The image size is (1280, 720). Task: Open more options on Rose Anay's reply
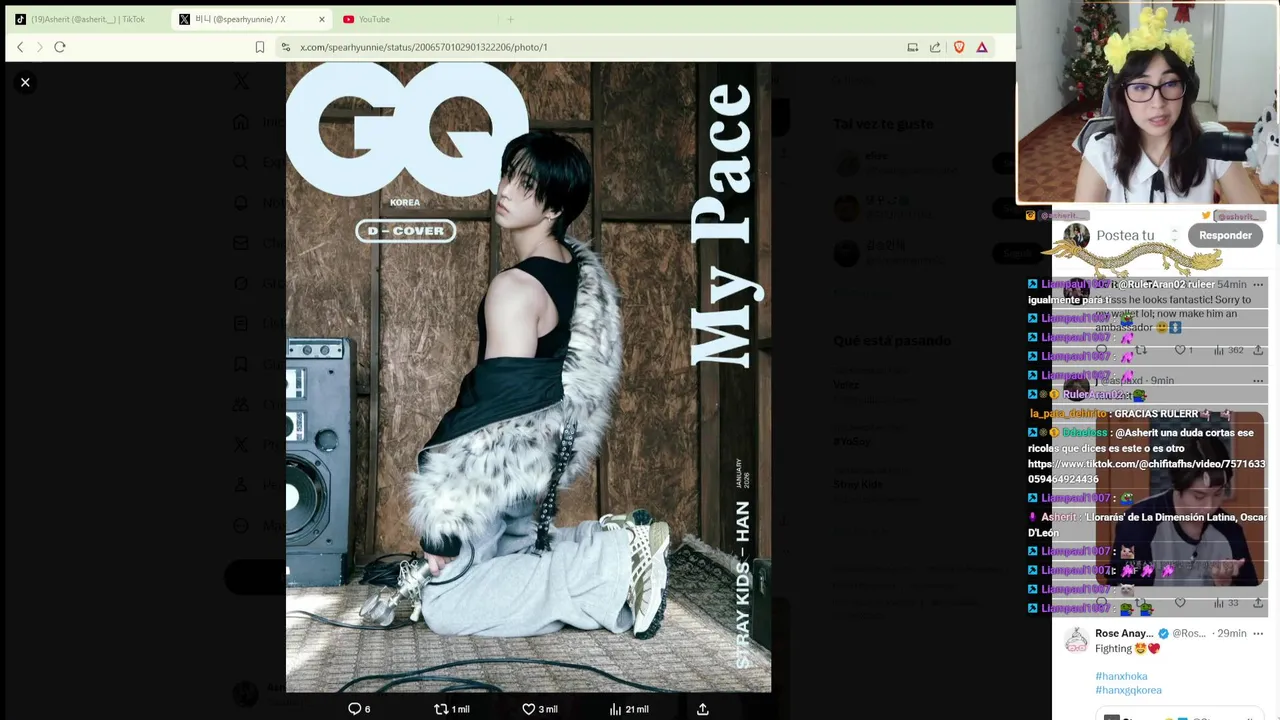(x=1258, y=634)
